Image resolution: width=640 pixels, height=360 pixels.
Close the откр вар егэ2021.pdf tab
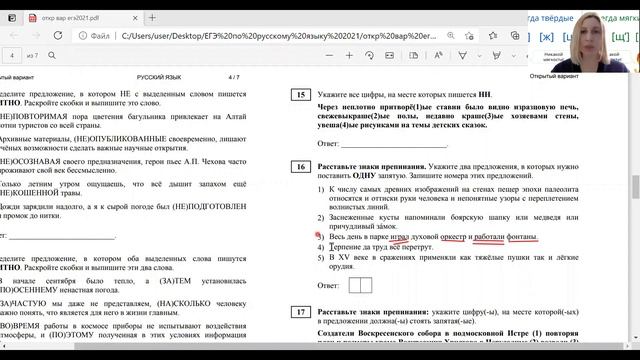tap(135, 18)
